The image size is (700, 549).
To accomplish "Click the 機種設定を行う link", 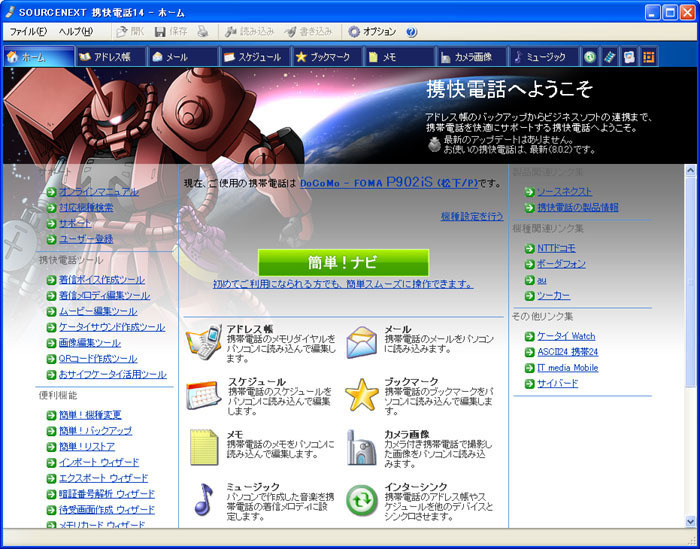I will (472, 216).
